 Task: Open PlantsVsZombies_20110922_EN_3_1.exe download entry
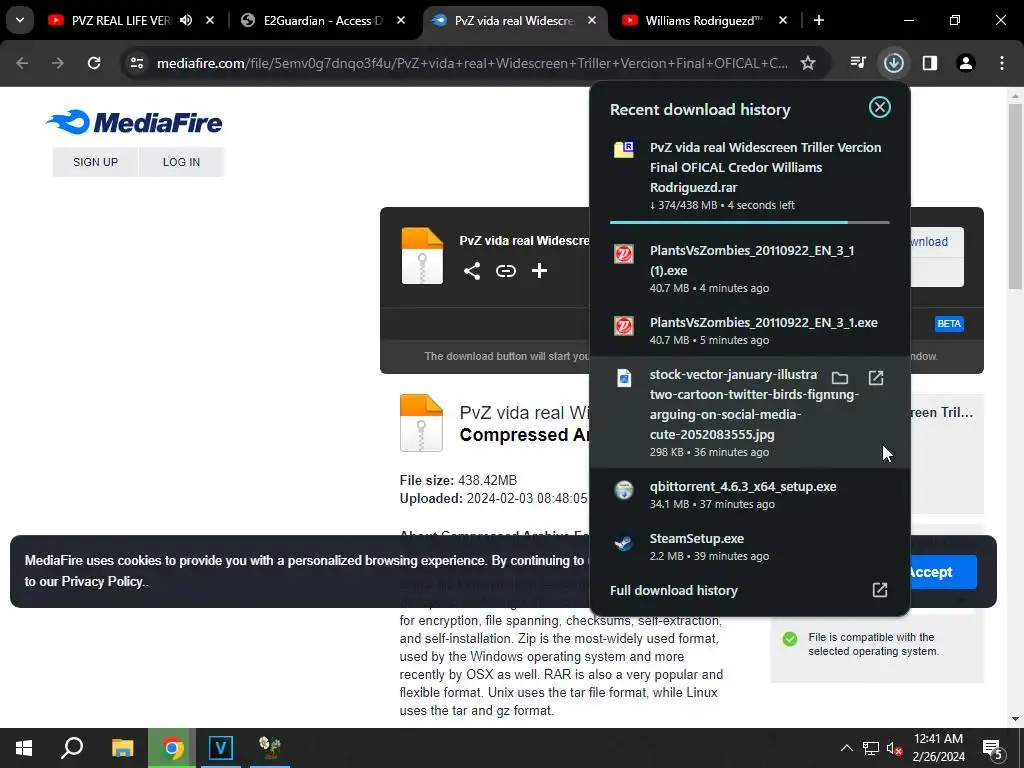749,330
